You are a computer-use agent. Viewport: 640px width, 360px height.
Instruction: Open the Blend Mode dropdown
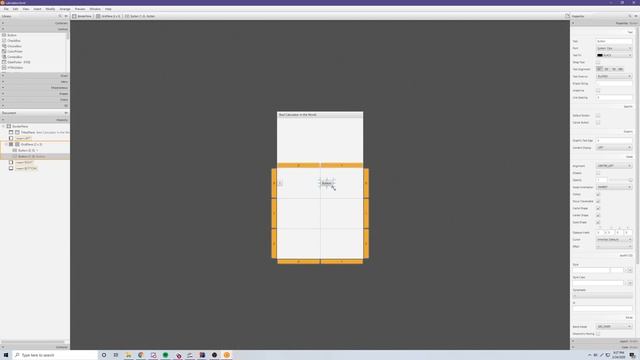(613, 327)
